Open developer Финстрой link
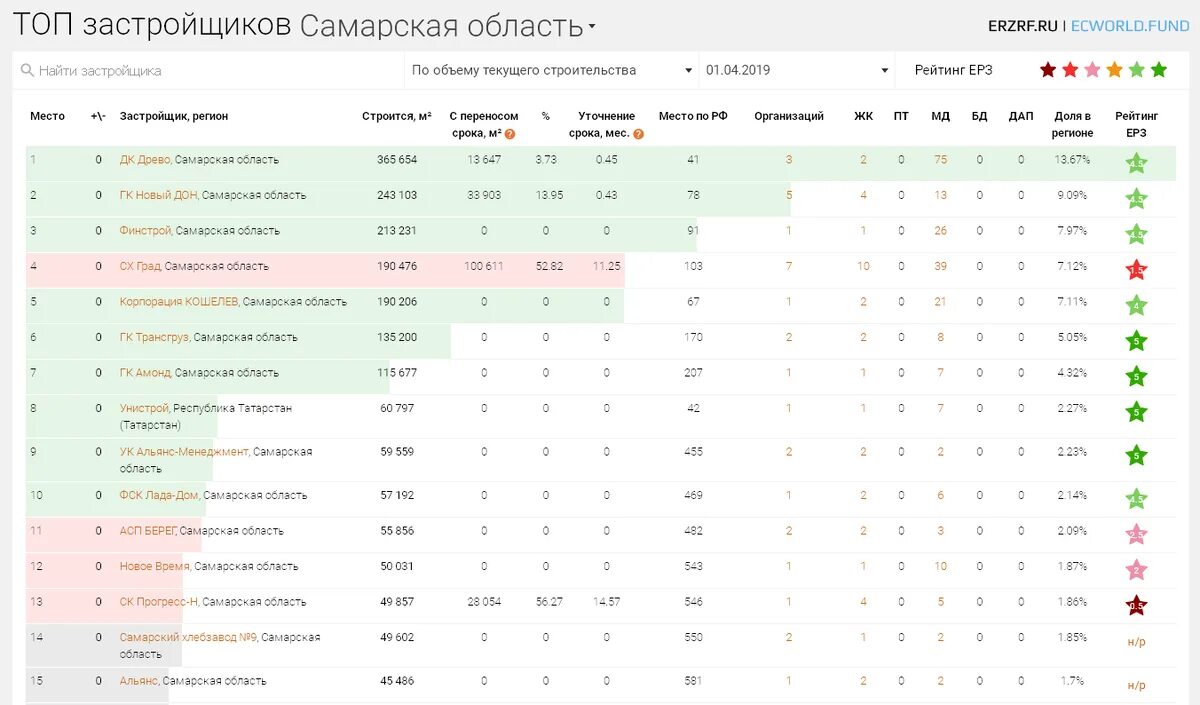Image resolution: width=1200 pixels, height=705 pixels. [146, 231]
